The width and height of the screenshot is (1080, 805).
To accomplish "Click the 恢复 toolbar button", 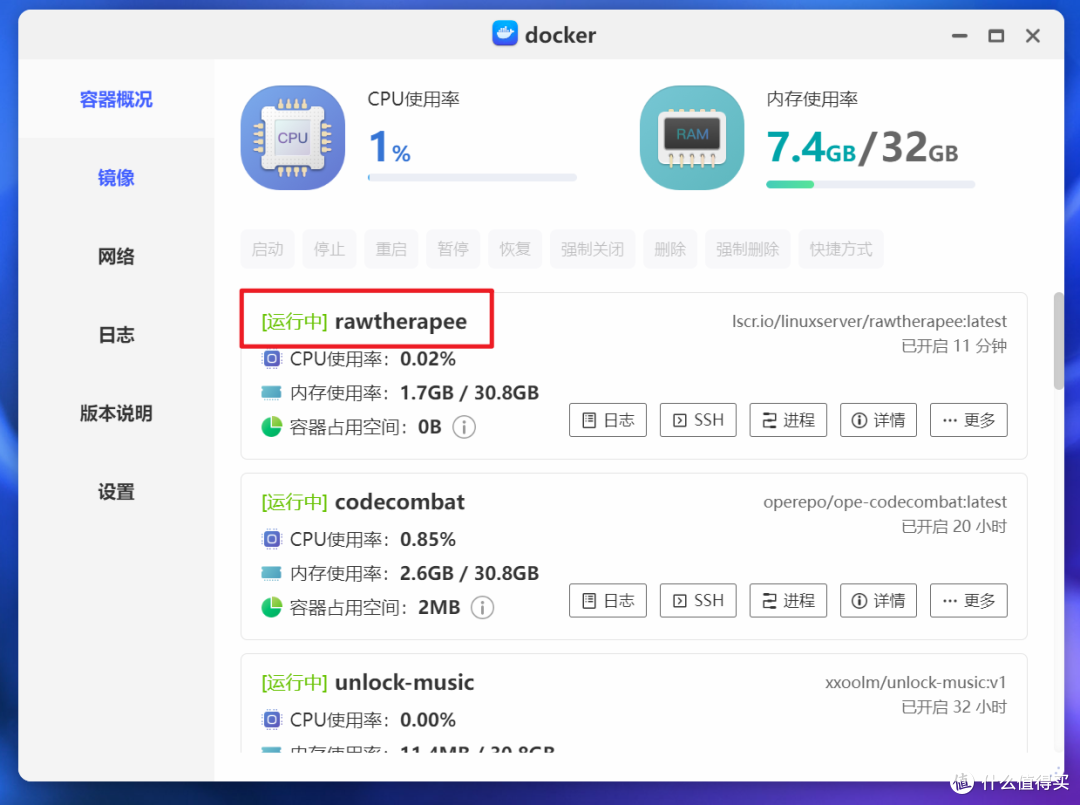I will pos(515,249).
